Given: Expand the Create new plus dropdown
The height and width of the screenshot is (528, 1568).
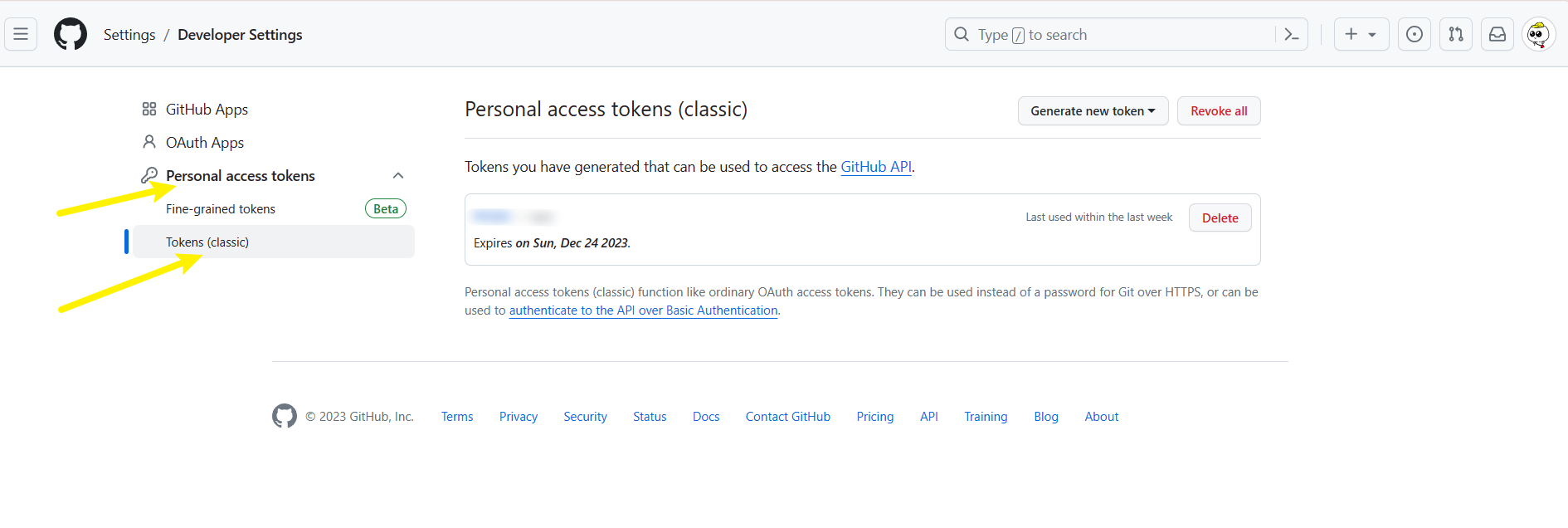Looking at the screenshot, I should point(1361,34).
